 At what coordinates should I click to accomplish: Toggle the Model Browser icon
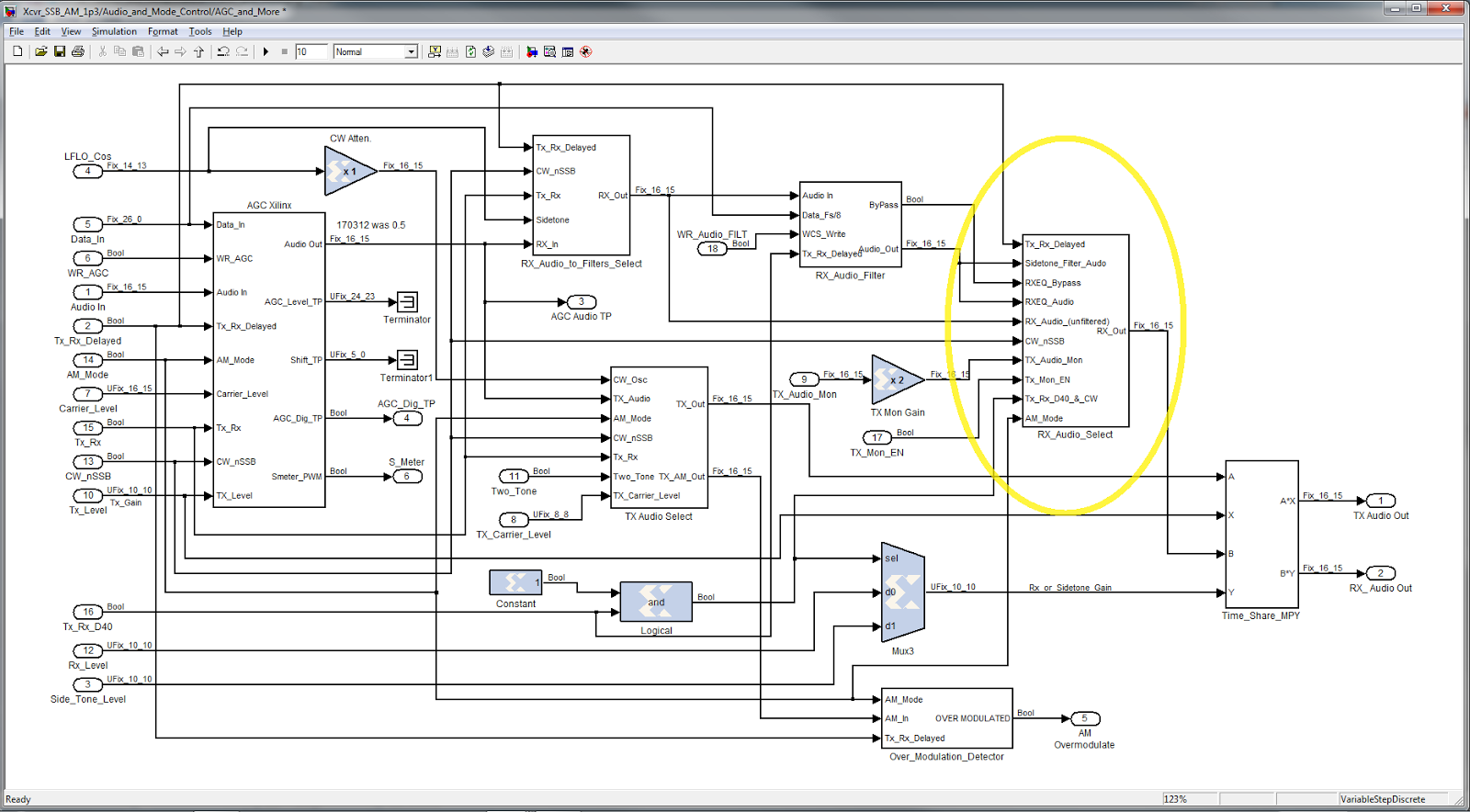[x=568, y=51]
